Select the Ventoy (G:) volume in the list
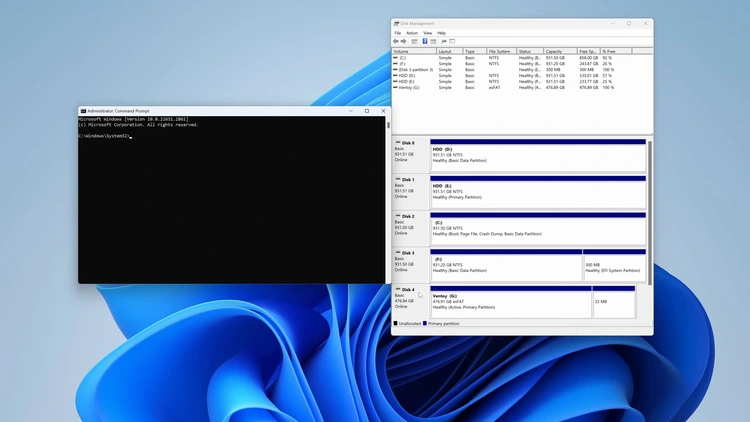Image resolution: width=750 pixels, height=422 pixels. pyautogui.click(x=409, y=88)
